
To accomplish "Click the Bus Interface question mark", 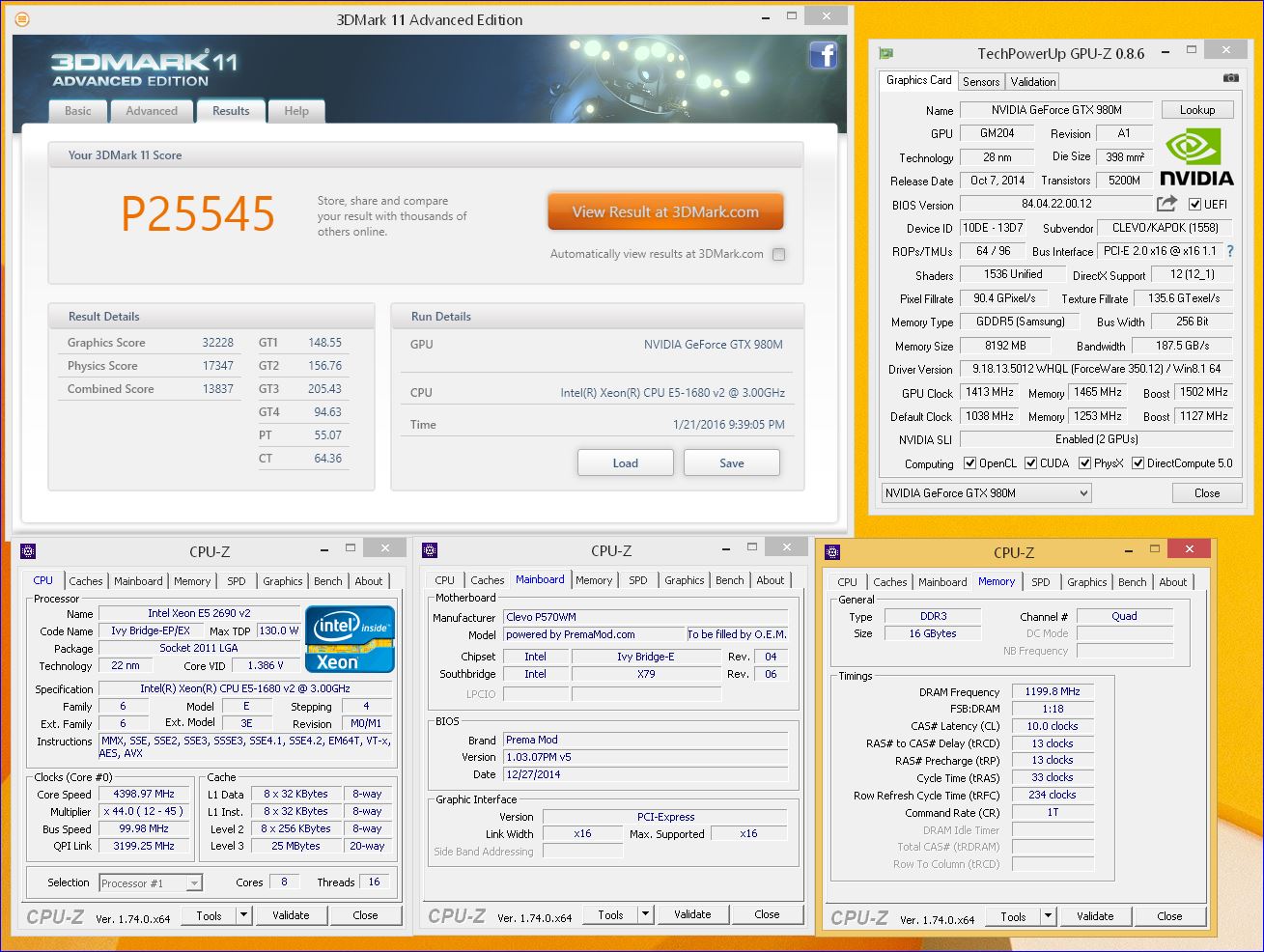I will (x=1230, y=251).
